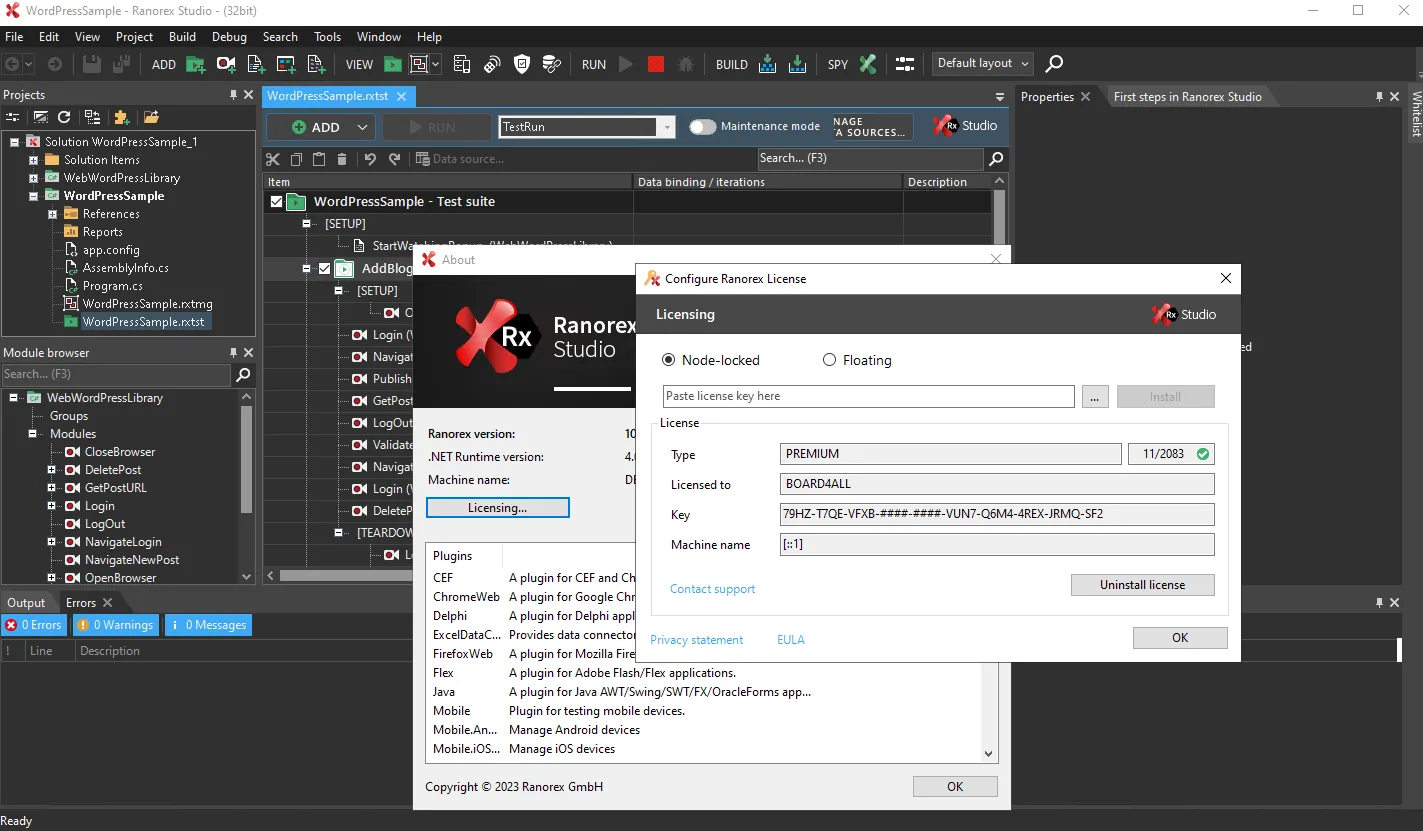
Task: Open the green ADD dropdown in test suite
Action: 364,127
